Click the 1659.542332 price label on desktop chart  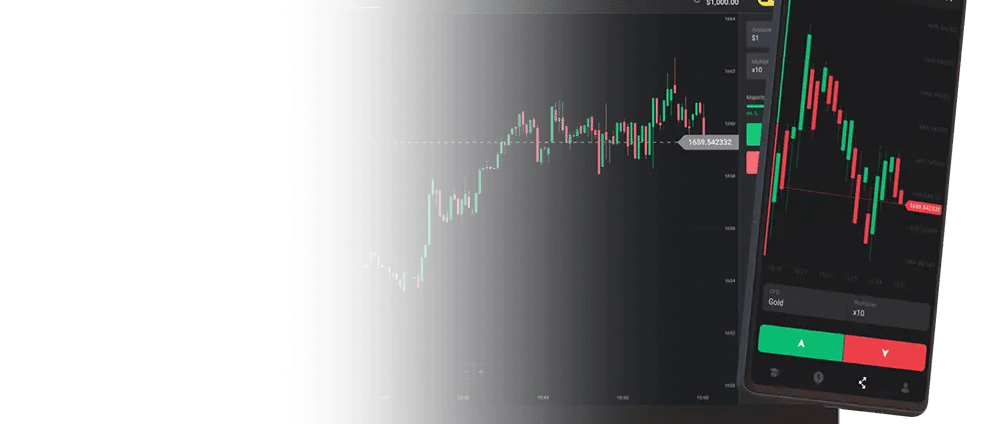pyautogui.click(x=707, y=142)
